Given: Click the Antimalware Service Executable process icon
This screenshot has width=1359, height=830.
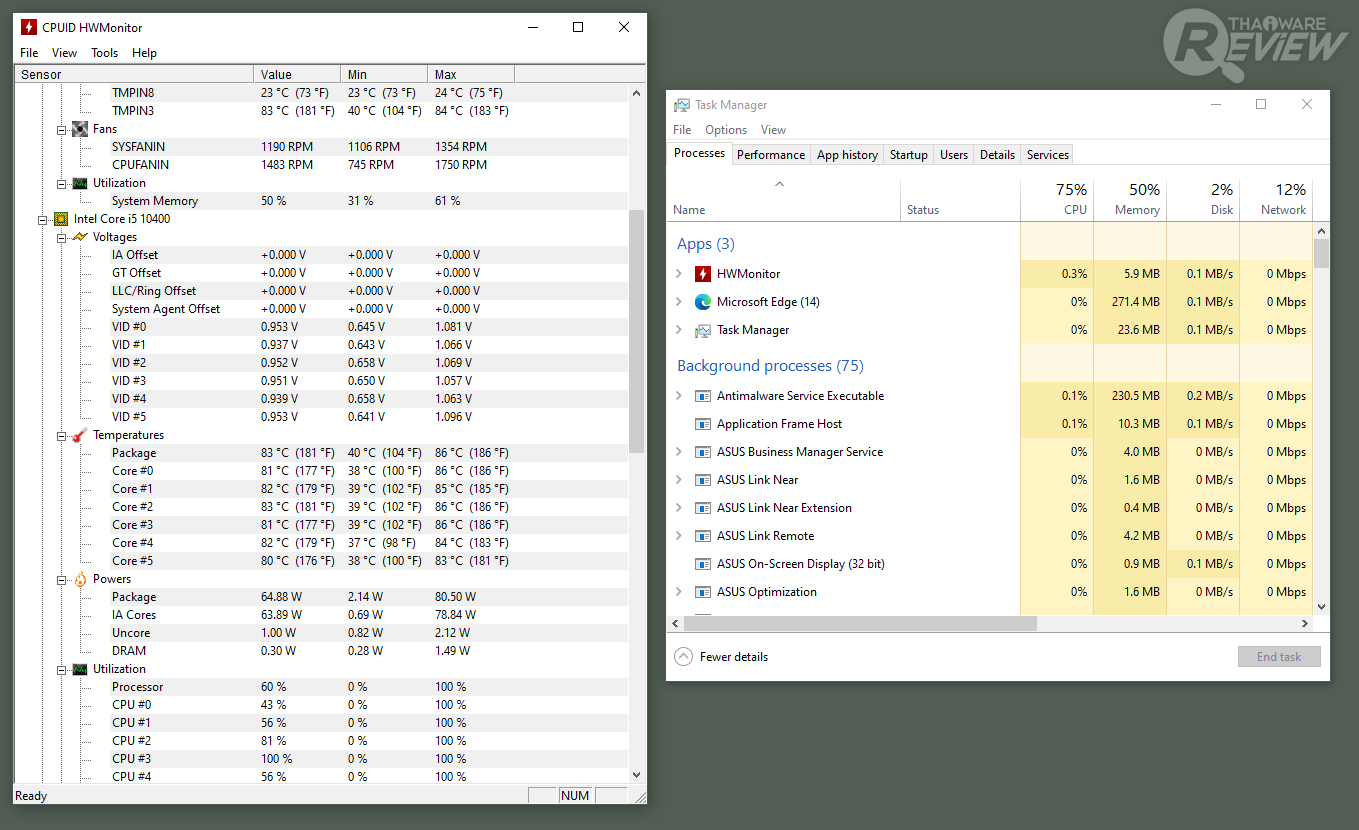Looking at the screenshot, I should click(702, 396).
